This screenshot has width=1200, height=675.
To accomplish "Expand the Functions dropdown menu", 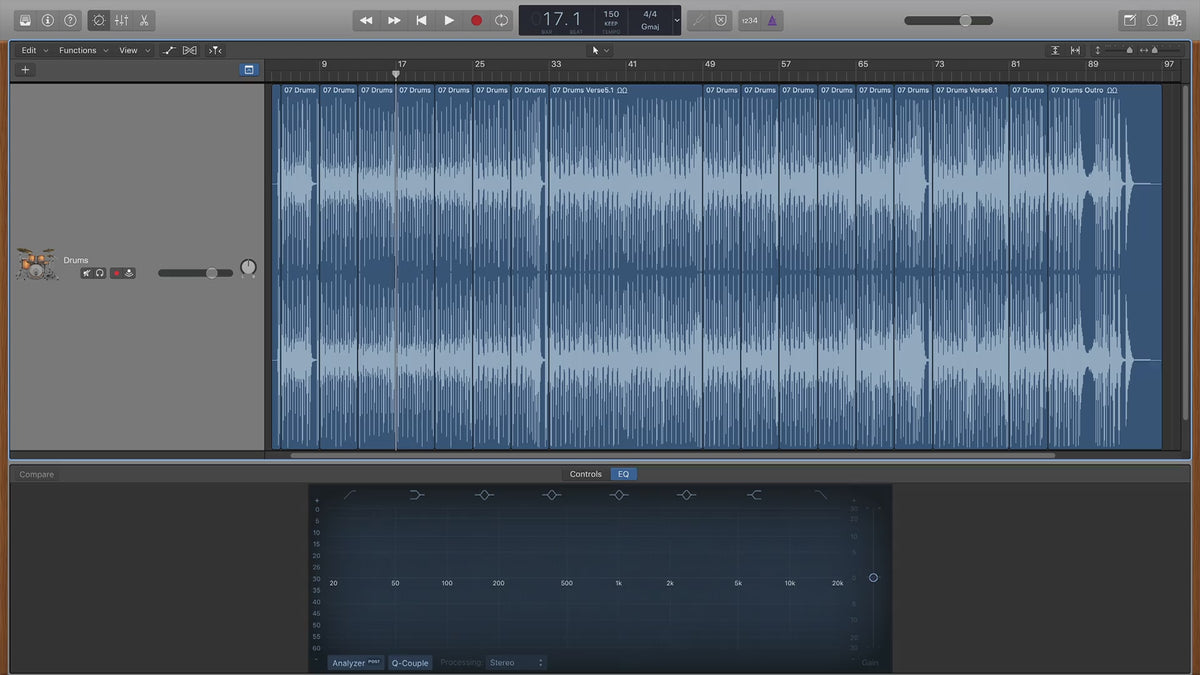I will [x=82, y=50].
